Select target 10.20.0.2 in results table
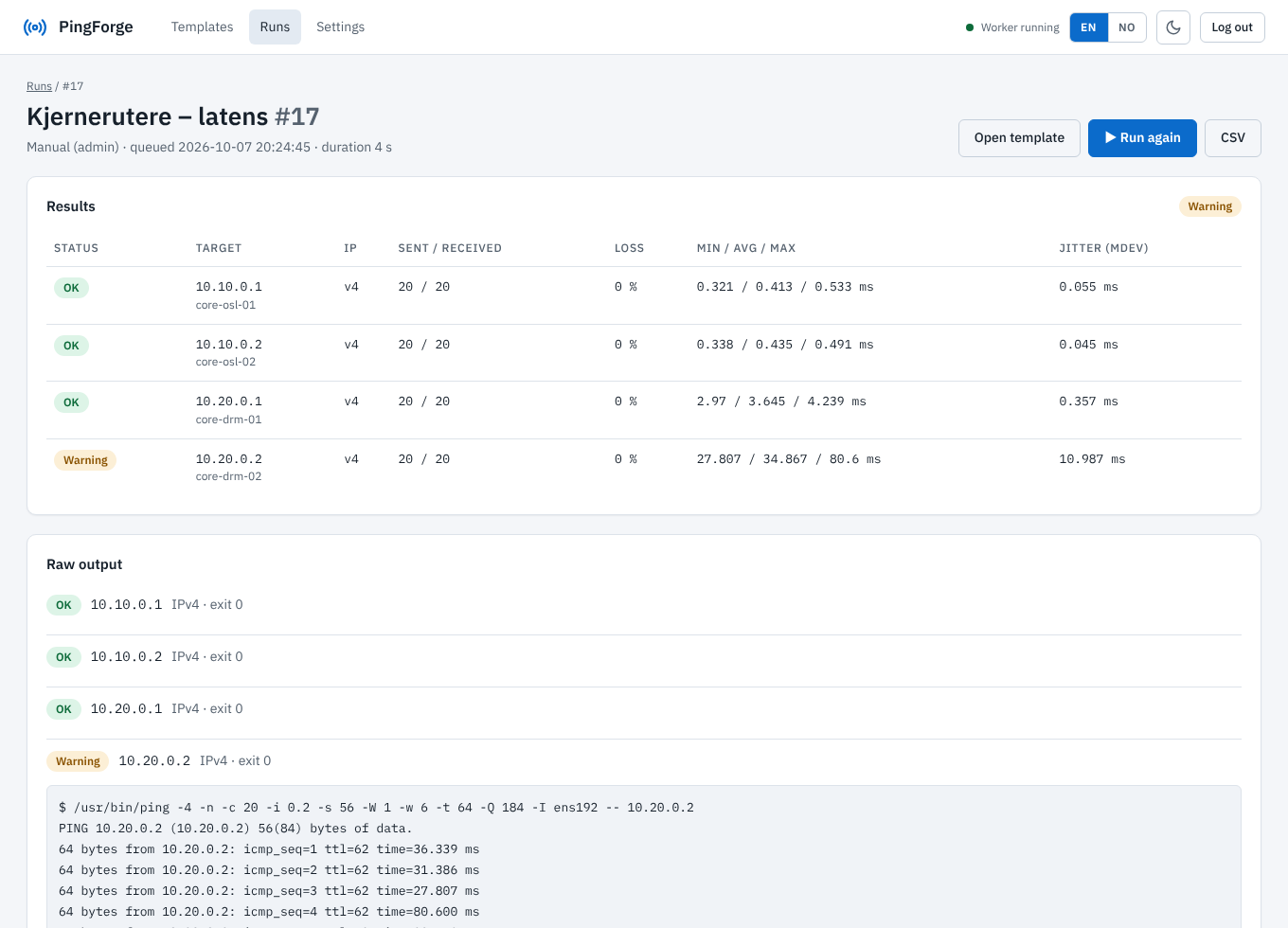1288x928 pixels. (229, 459)
